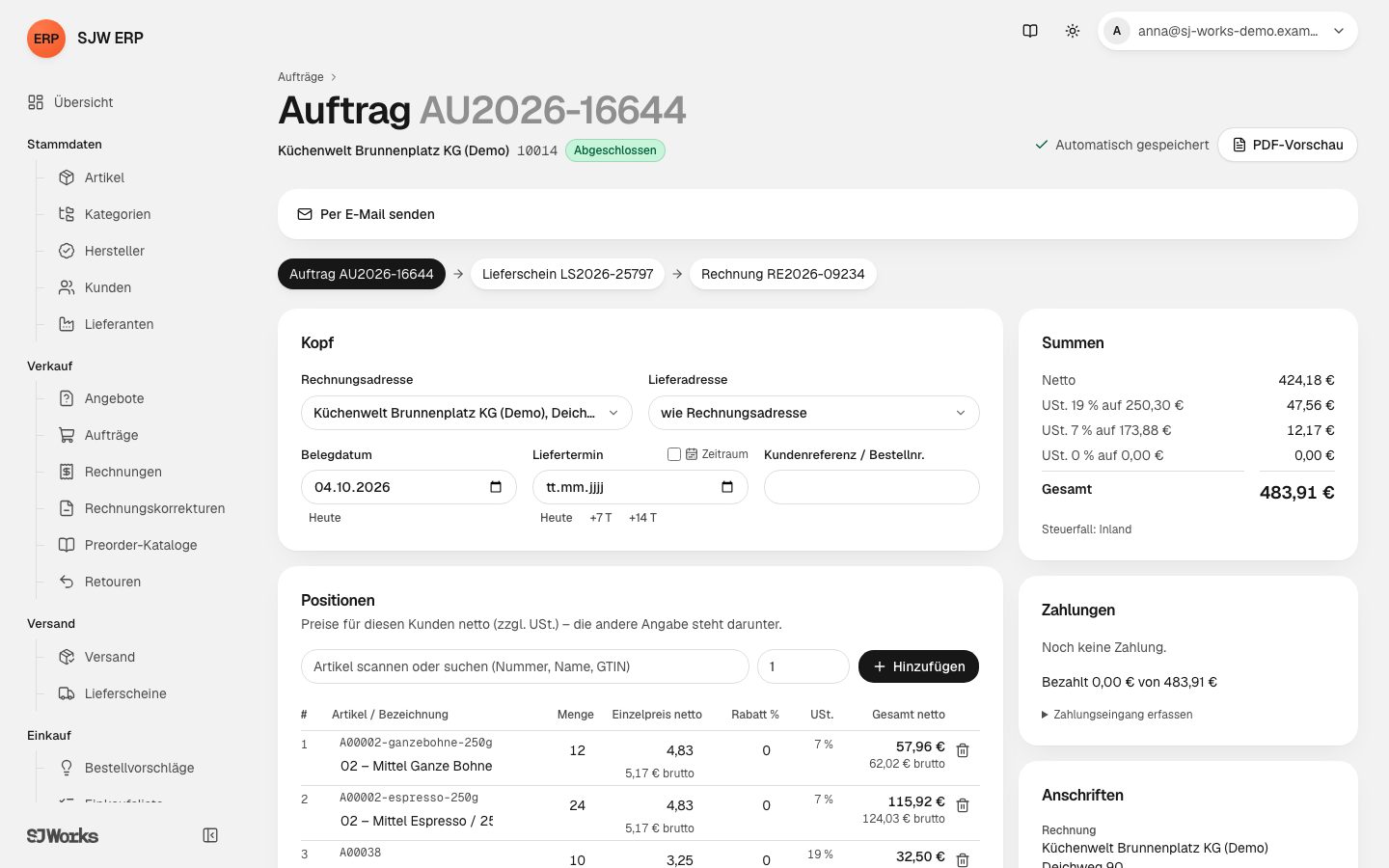Click Heute below Belegdatum
Image resolution: width=1389 pixels, height=868 pixels.
pos(325,518)
